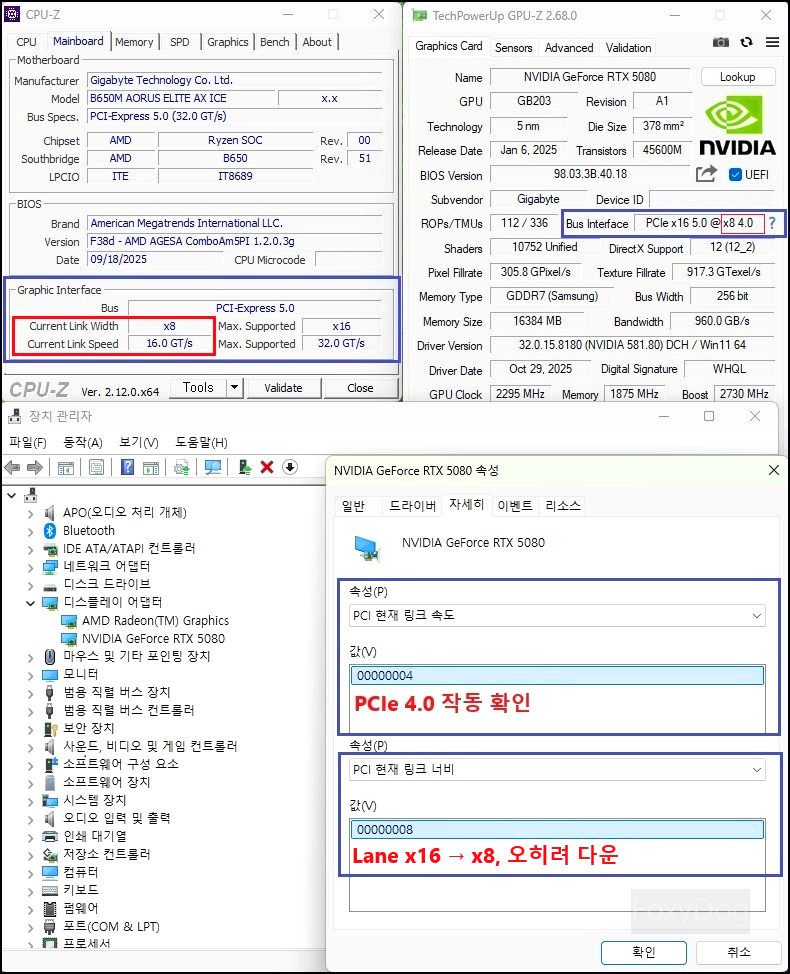790x974 pixels.
Task: Open the Help menu in Device Manager
Action: pyautogui.click(x=201, y=442)
